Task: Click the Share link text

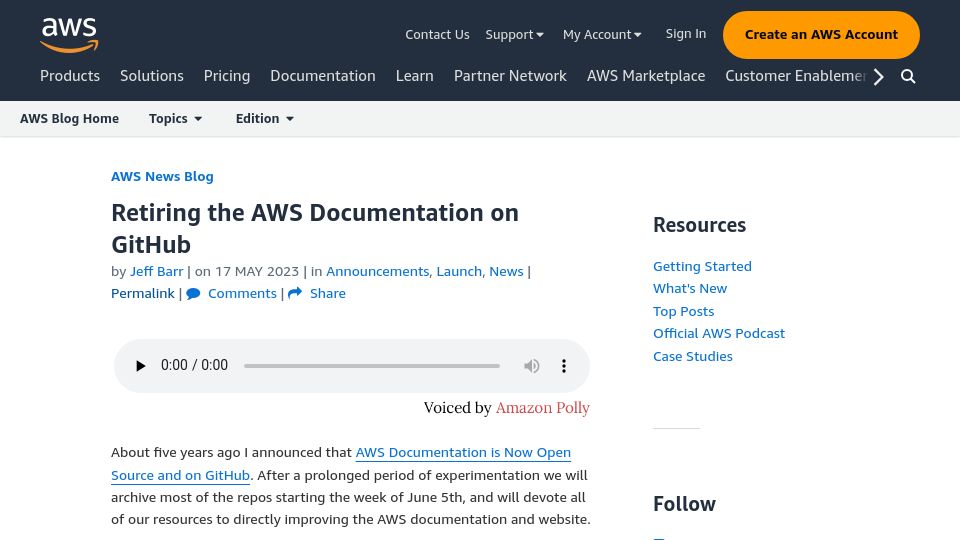Action: click(x=328, y=293)
